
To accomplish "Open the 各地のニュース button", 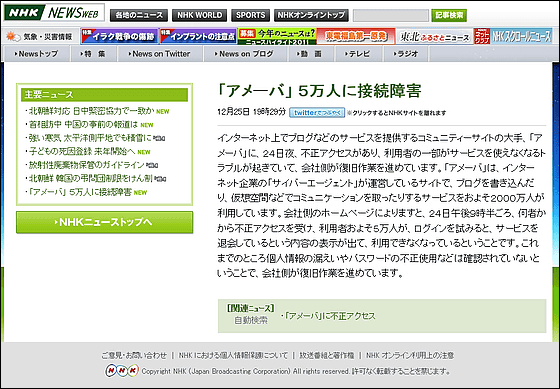I will click(139, 15).
